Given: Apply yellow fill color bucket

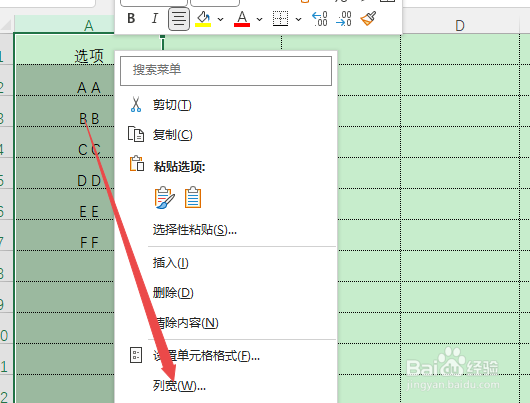Looking at the screenshot, I should [x=203, y=19].
